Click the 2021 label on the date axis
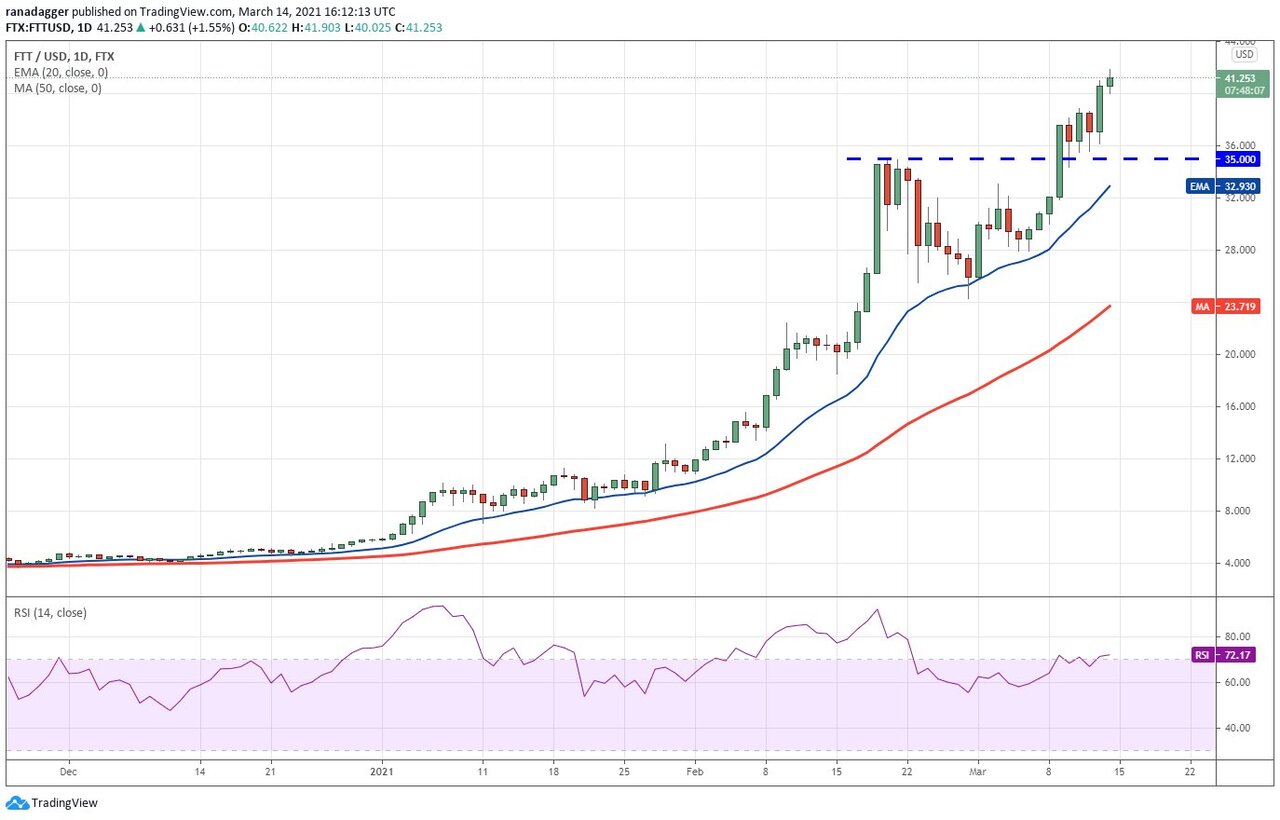 pyautogui.click(x=384, y=772)
